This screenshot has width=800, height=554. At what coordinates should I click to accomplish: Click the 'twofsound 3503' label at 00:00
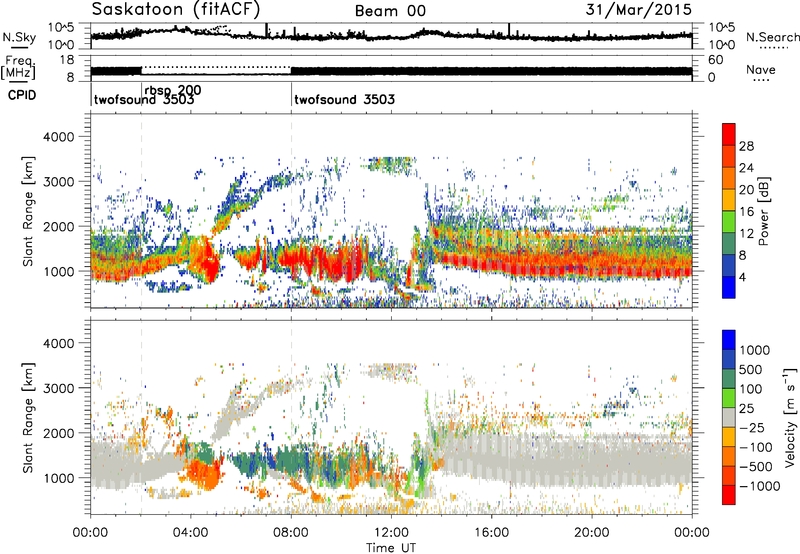(144, 100)
